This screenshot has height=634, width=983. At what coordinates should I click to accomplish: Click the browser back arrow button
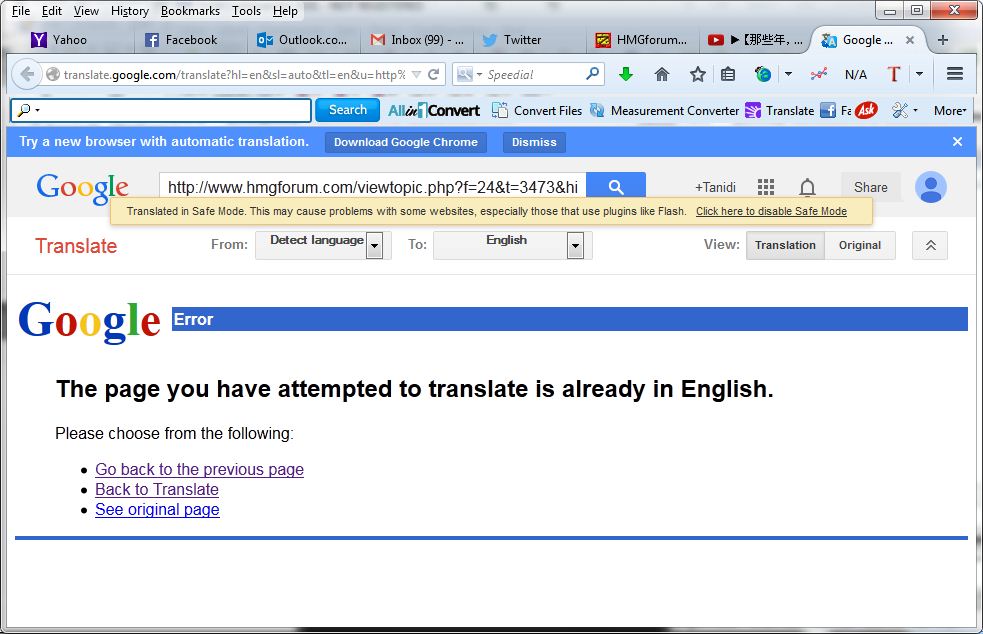click(x=26, y=75)
